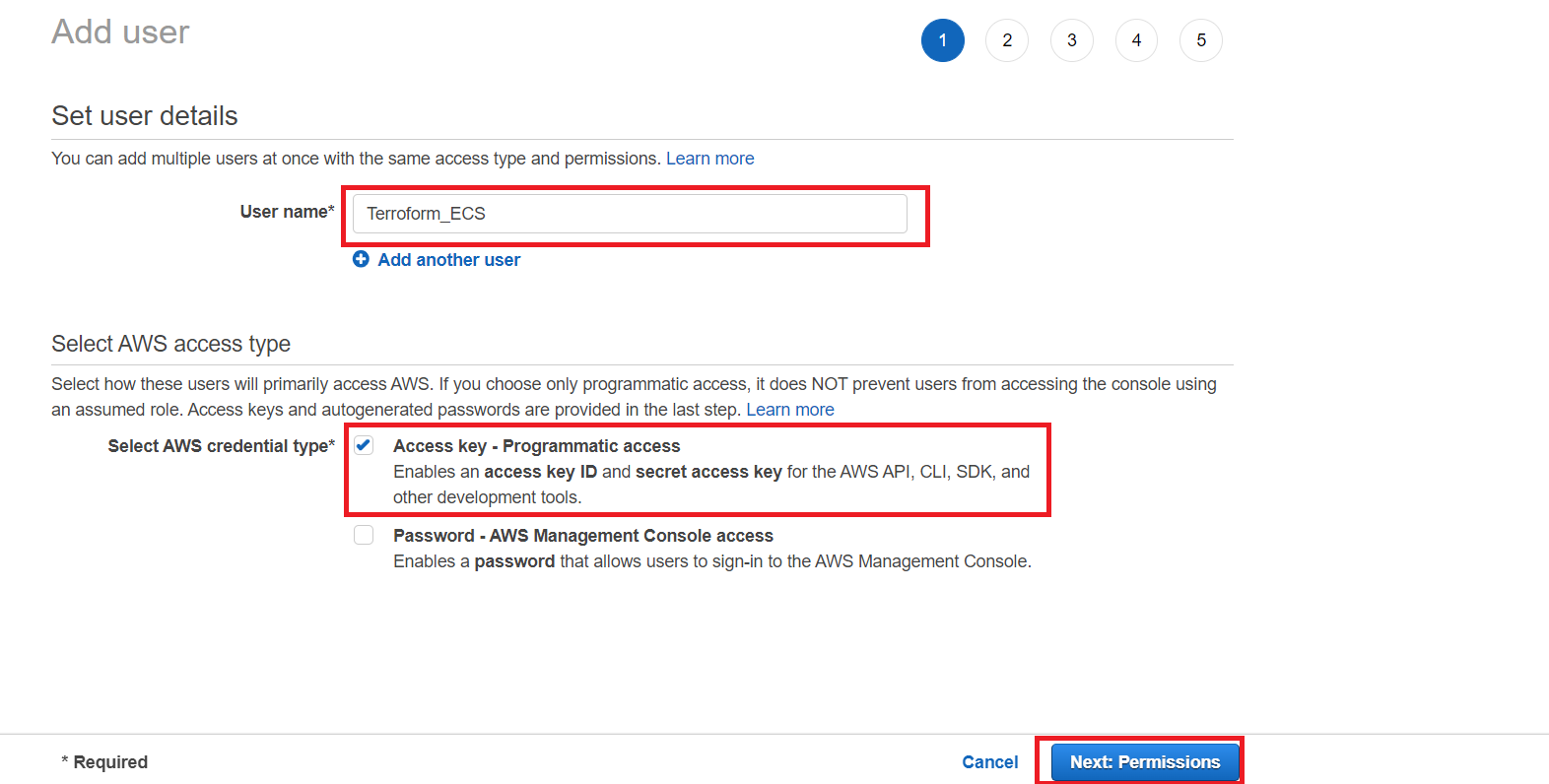Open Learn more about adding multiple users
The width and height of the screenshot is (1549, 784).
coord(709,159)
